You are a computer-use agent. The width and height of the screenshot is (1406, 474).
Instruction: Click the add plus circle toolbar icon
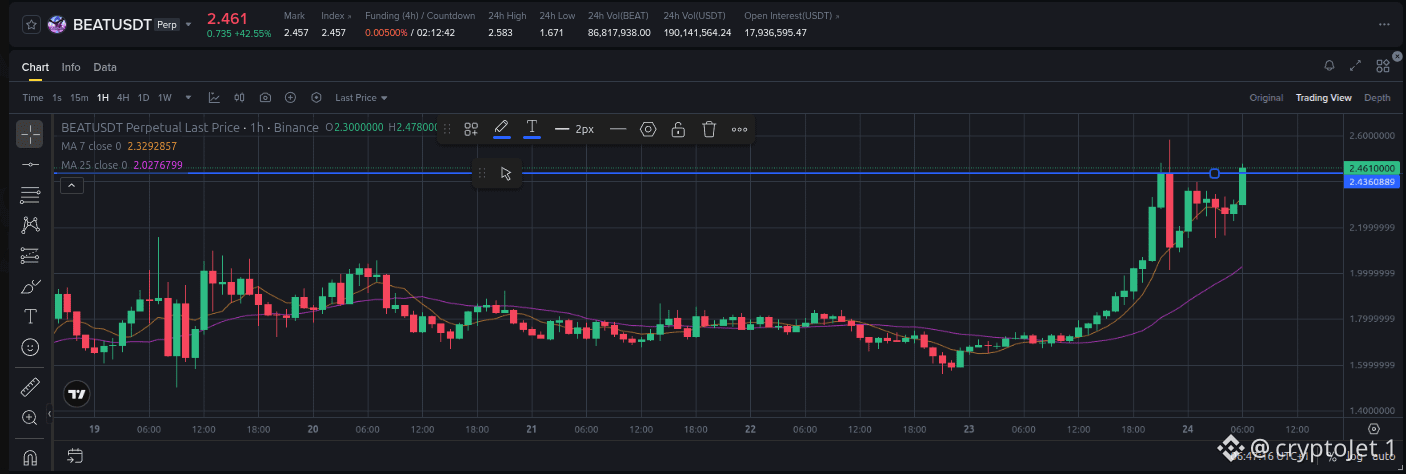(291, 97)
